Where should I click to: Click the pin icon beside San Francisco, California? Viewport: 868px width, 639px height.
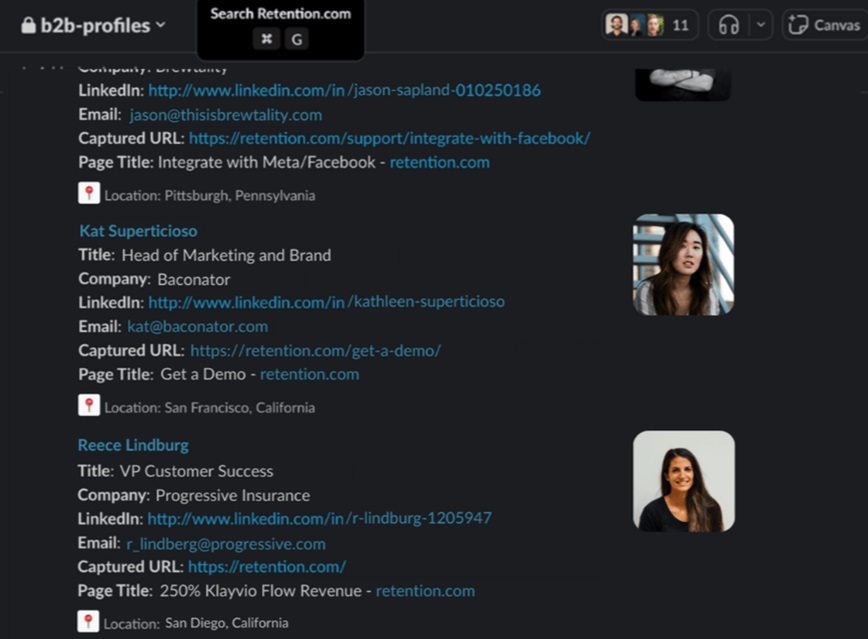point(89,405)
